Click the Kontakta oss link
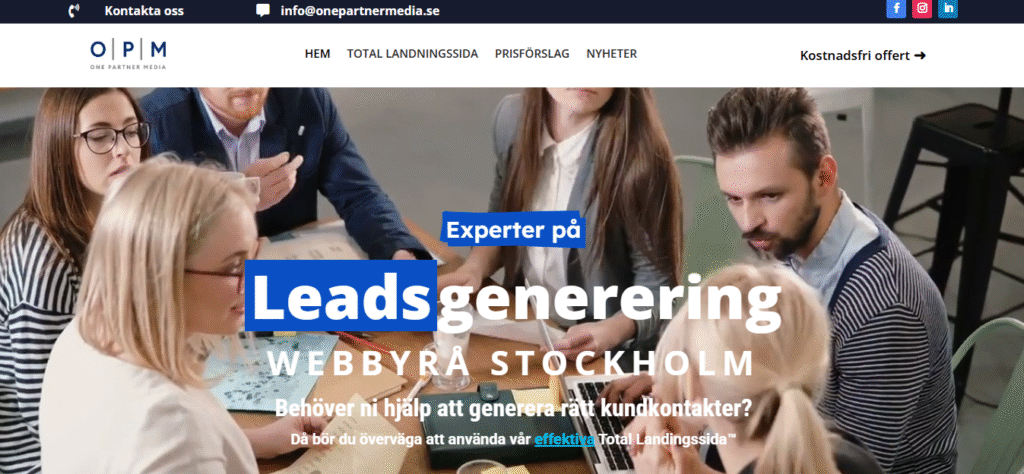 (144, 11)
